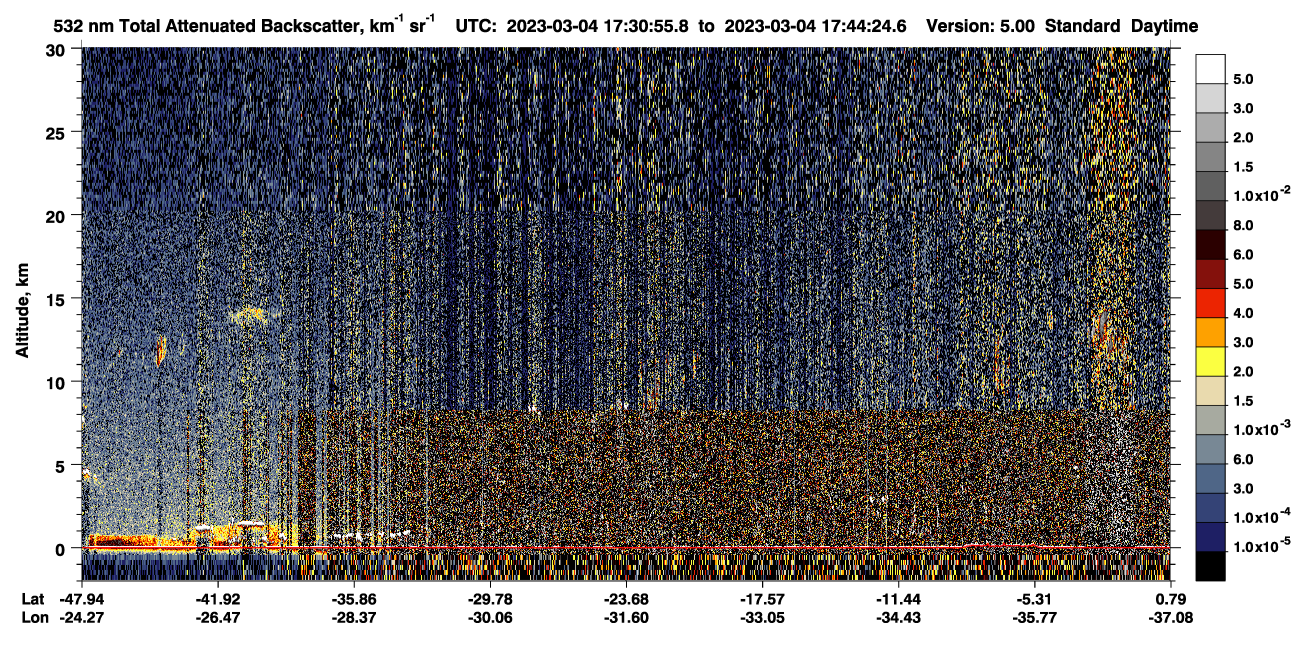Click the longitude value '-28.37'
The image size is (1300, 667).
[353, 618]
